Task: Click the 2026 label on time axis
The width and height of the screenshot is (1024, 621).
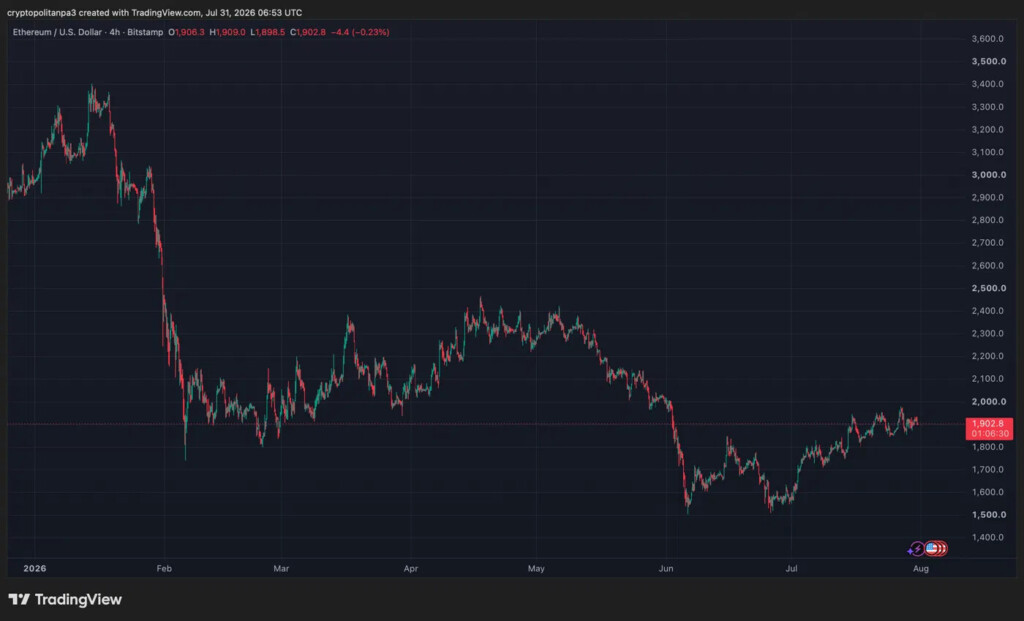Action: pyautogui.click(x=35, y=569)
